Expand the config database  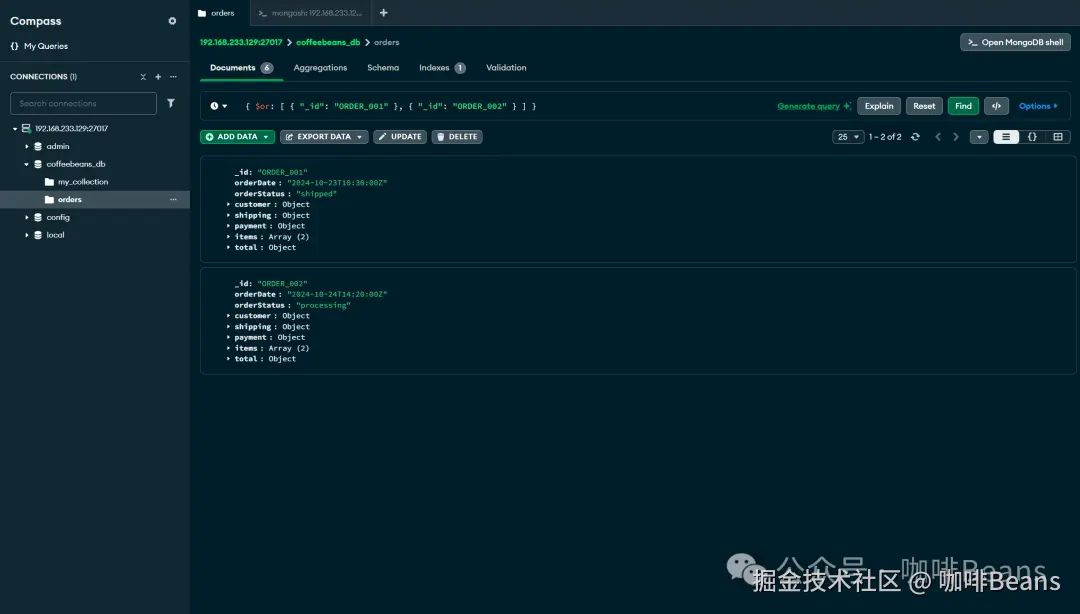click(27, 218)
